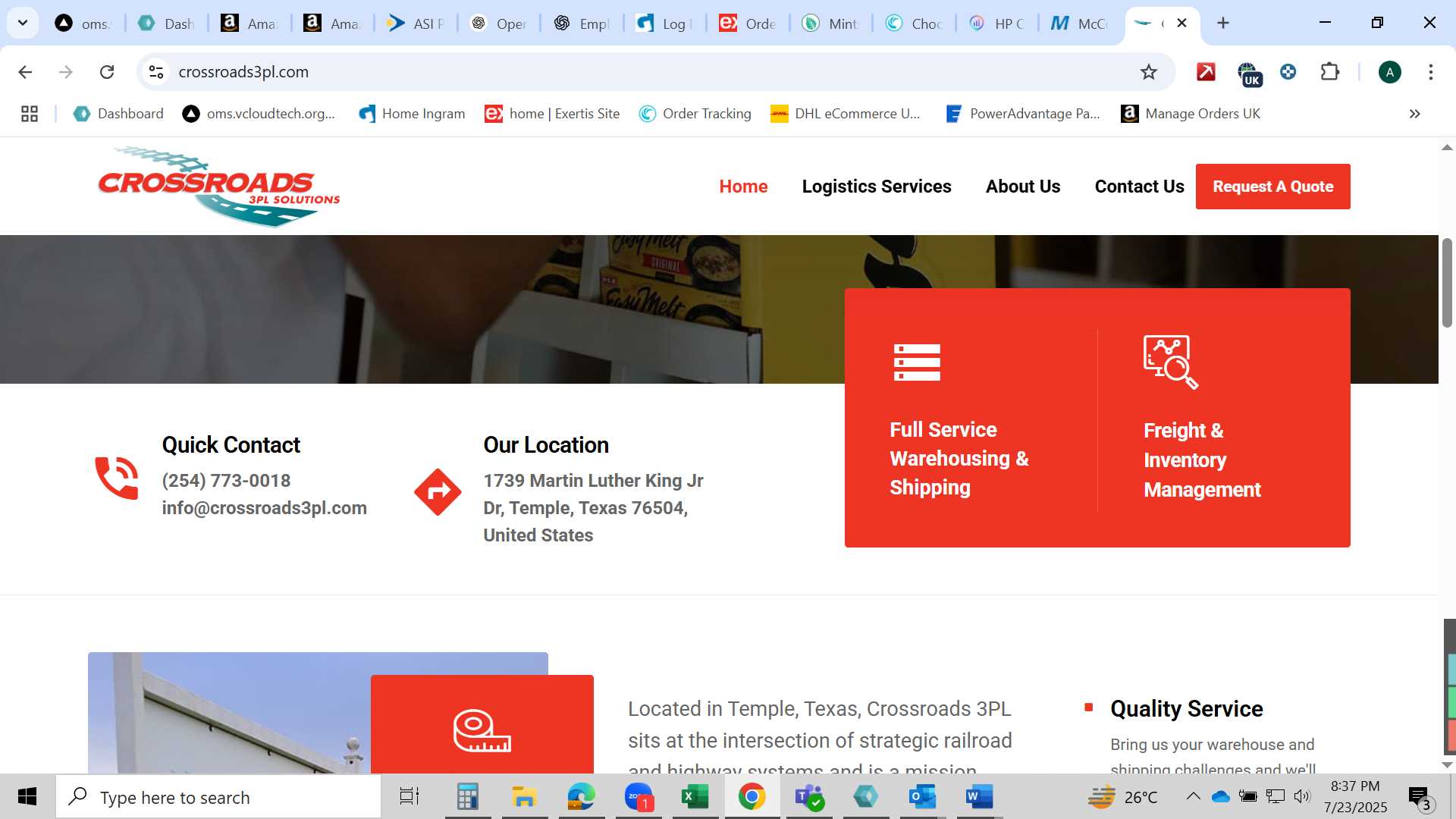Image resolution: width=1456 pixels, height=819 pixels.
Task: Click the Crossroads 3PL Solutions logo
Action: (219, 187)
